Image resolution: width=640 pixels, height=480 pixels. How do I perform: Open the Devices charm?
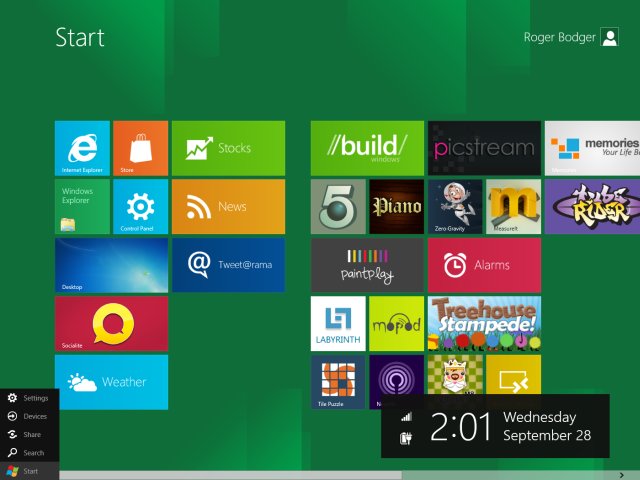point(29,416)
